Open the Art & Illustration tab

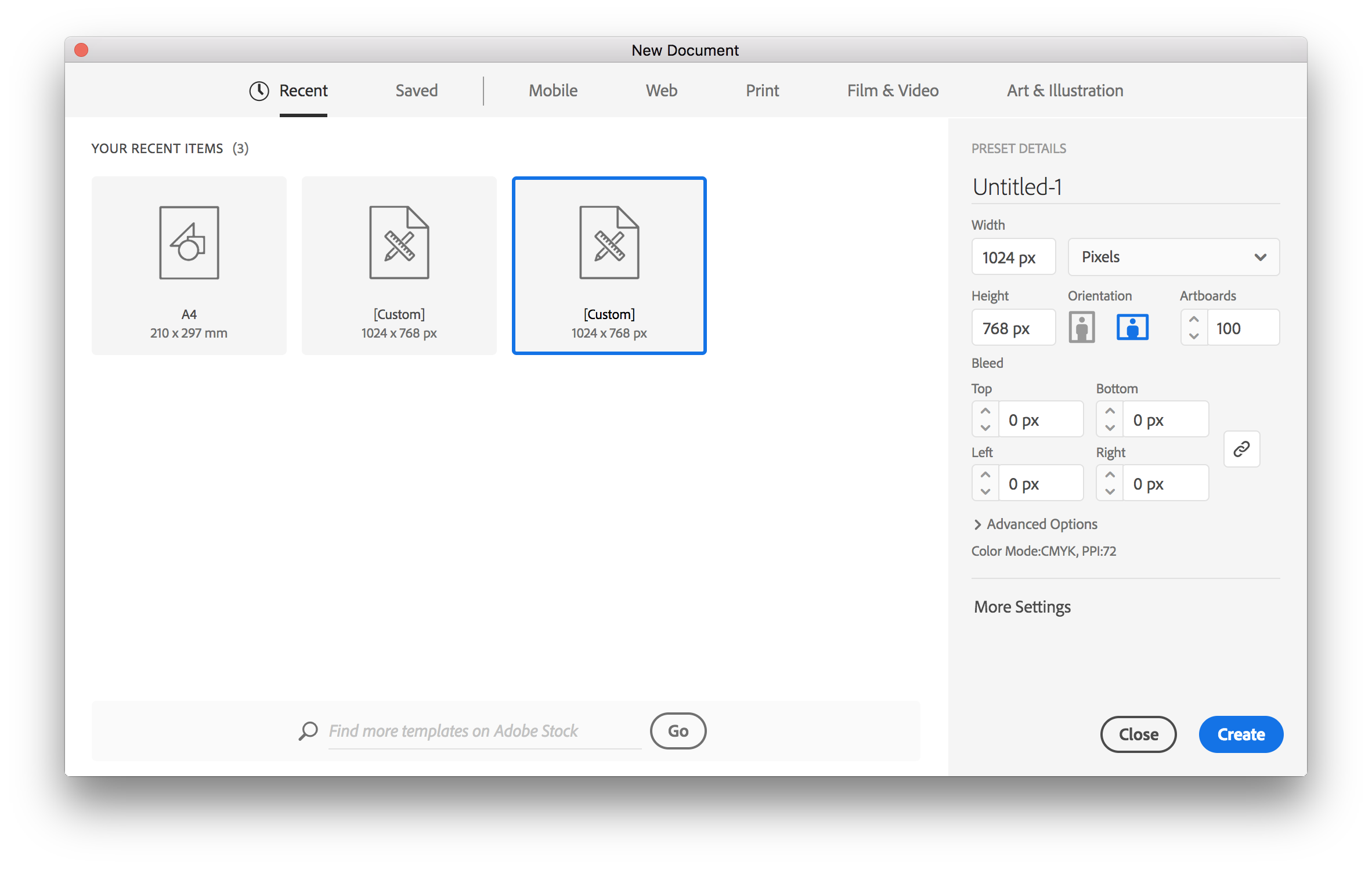point(1064,91)
